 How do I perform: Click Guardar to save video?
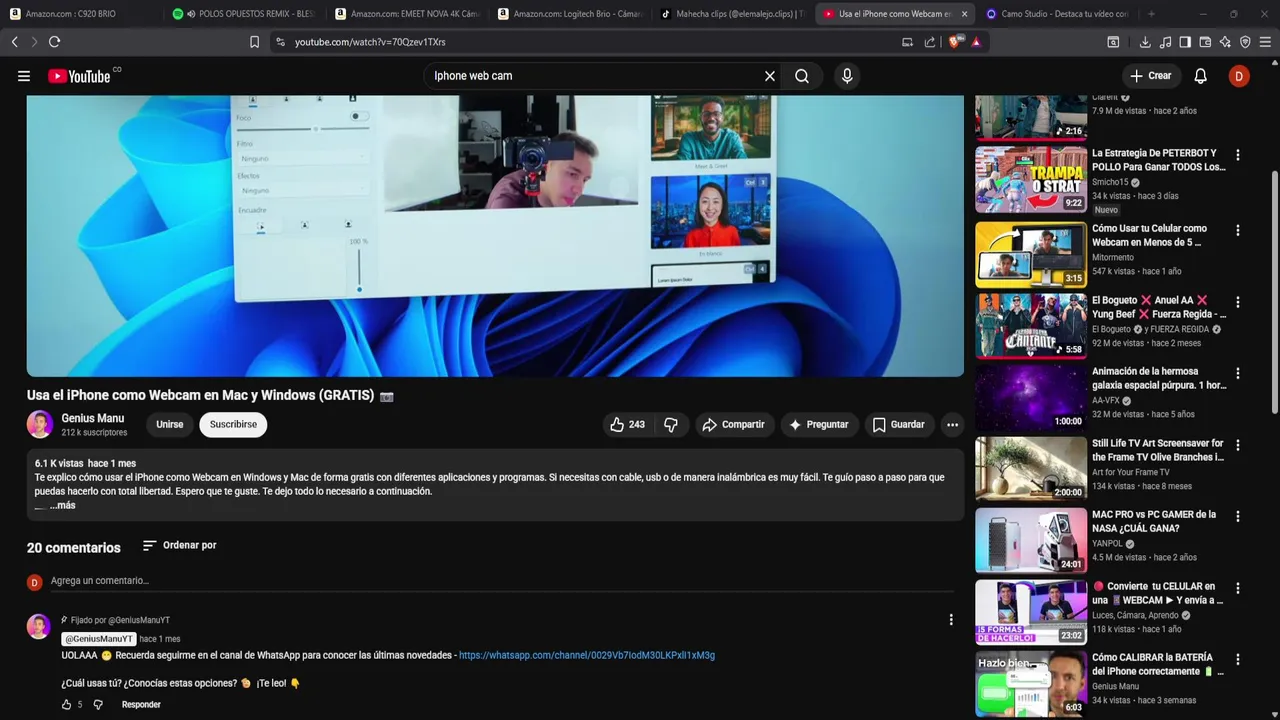[898, 425]
